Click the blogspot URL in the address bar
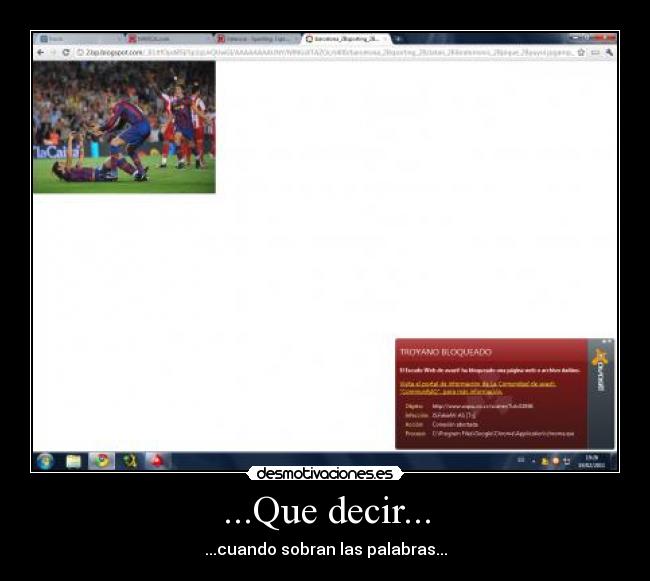Screen dimensions: 650x581 point(325,52)
